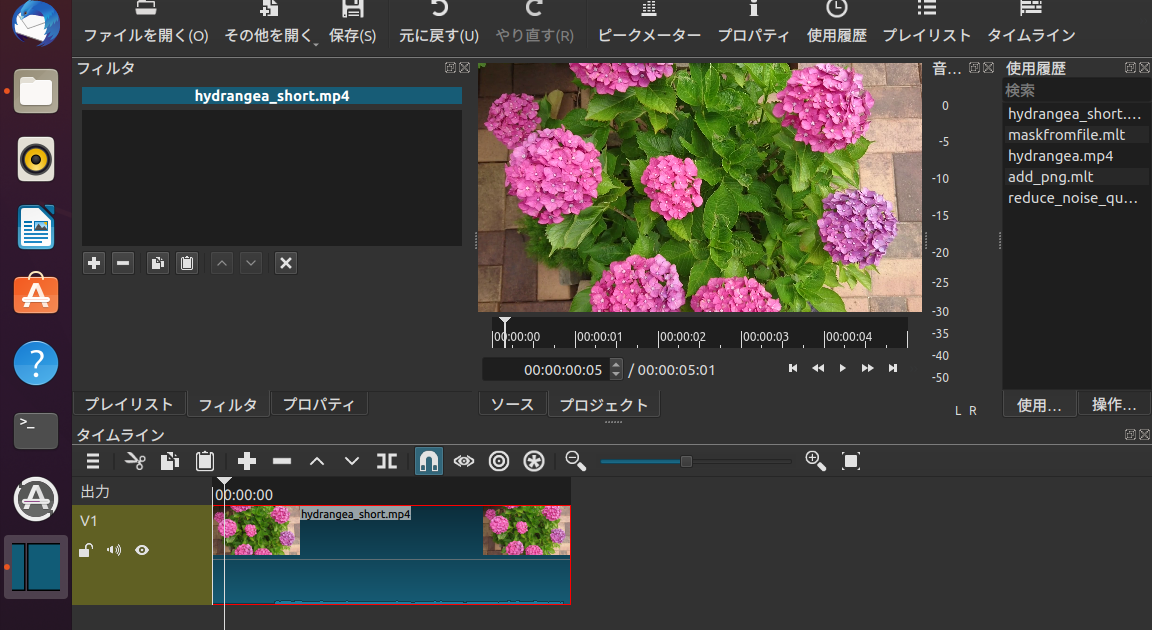Click the timeline zoom slider
This screenshot has width=1152, height=630.
(686, 461)
